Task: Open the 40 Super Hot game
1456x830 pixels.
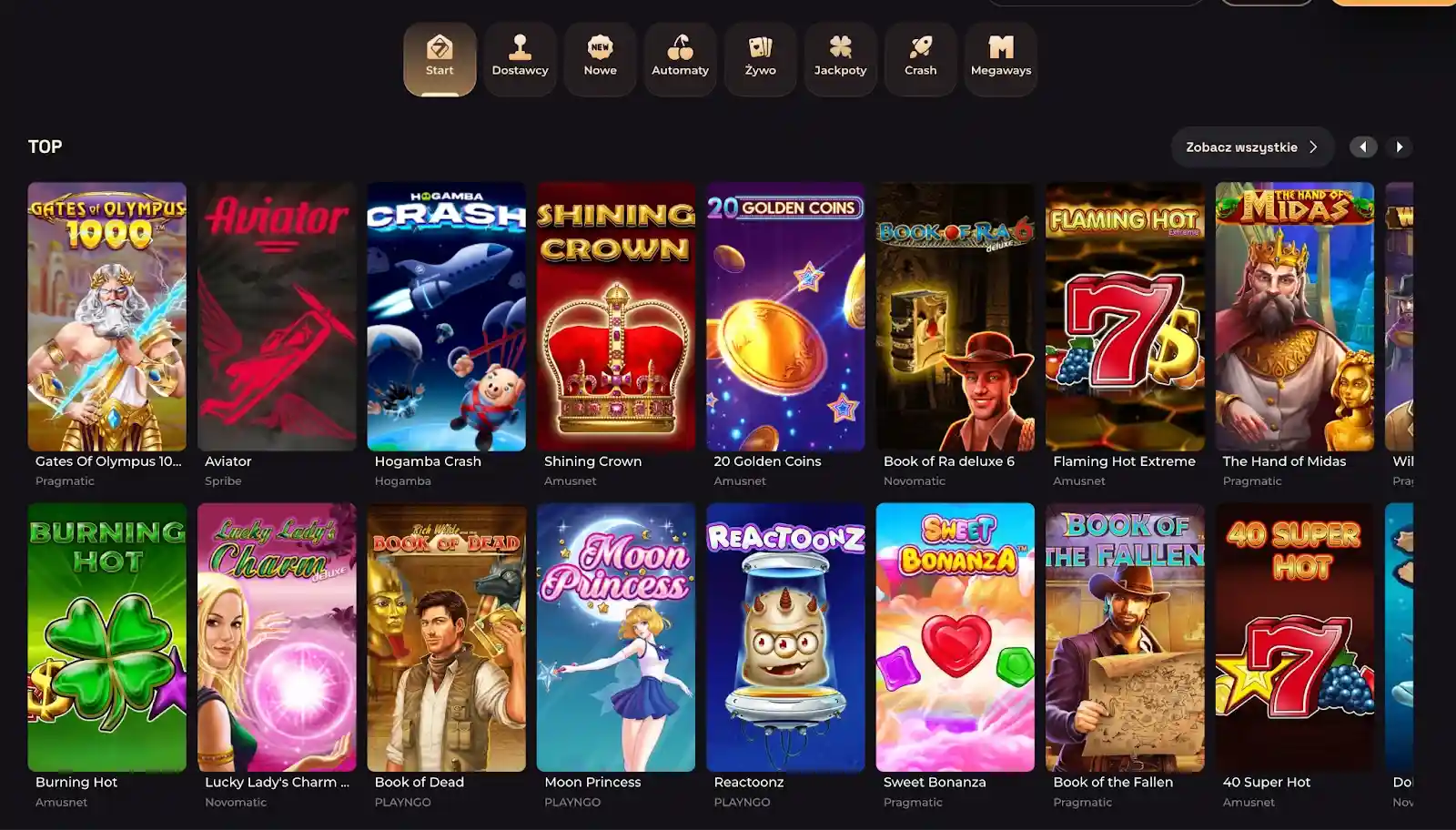Action: (1294, 637)
